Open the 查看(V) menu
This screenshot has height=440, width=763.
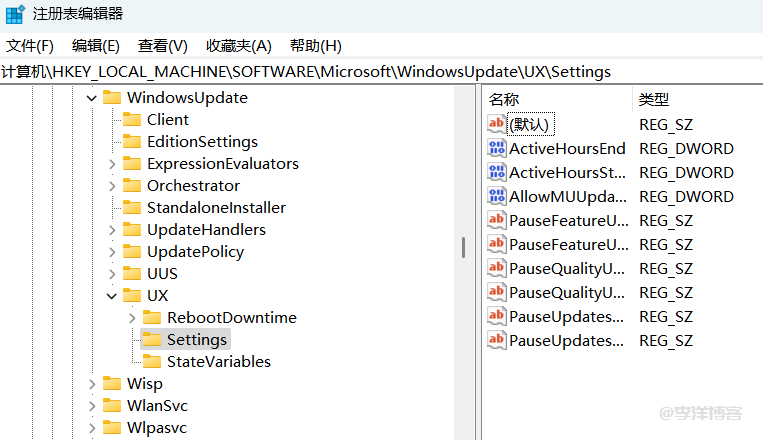tap(162, 46)
